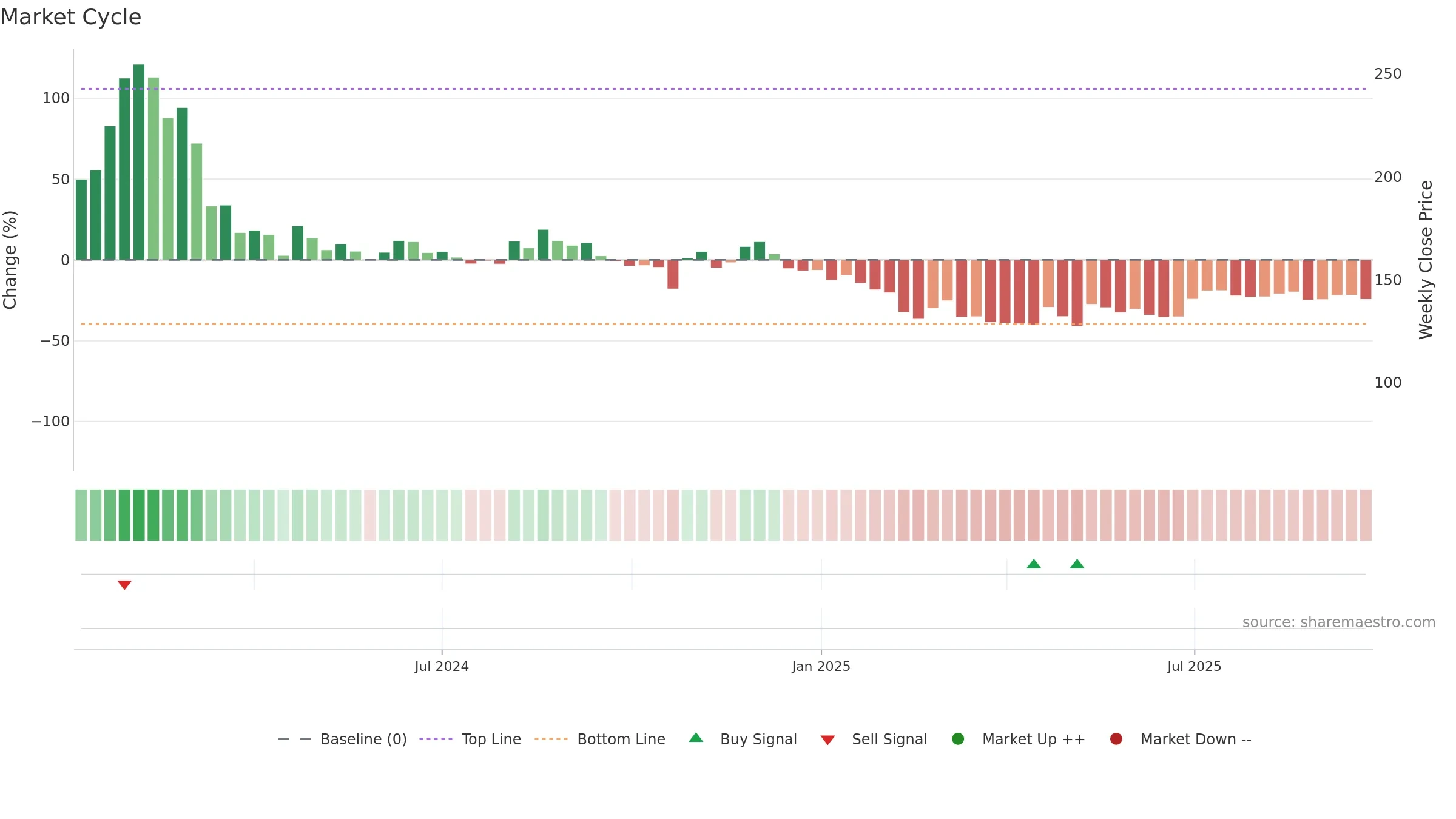Click the purple dashed Top Line legend sample

coord(436,739)
